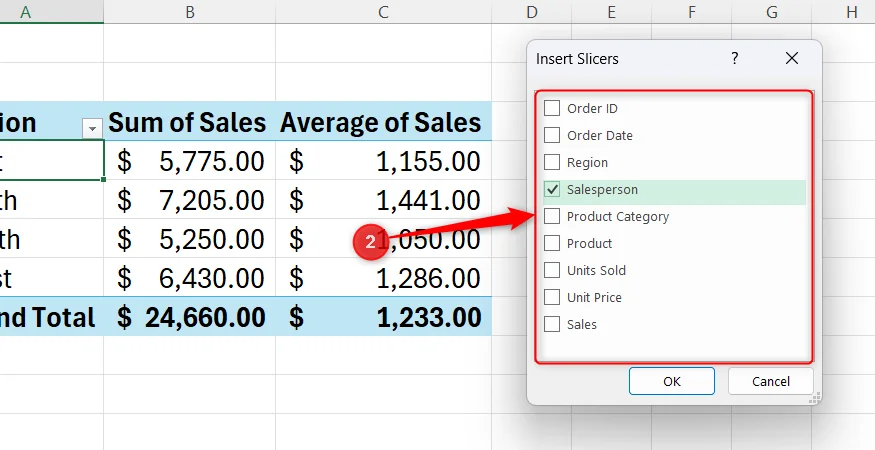875x450 pixels.
Task: Tick the Units Sold checkbox
Action: pyautogui.click(x=552, y=270)
